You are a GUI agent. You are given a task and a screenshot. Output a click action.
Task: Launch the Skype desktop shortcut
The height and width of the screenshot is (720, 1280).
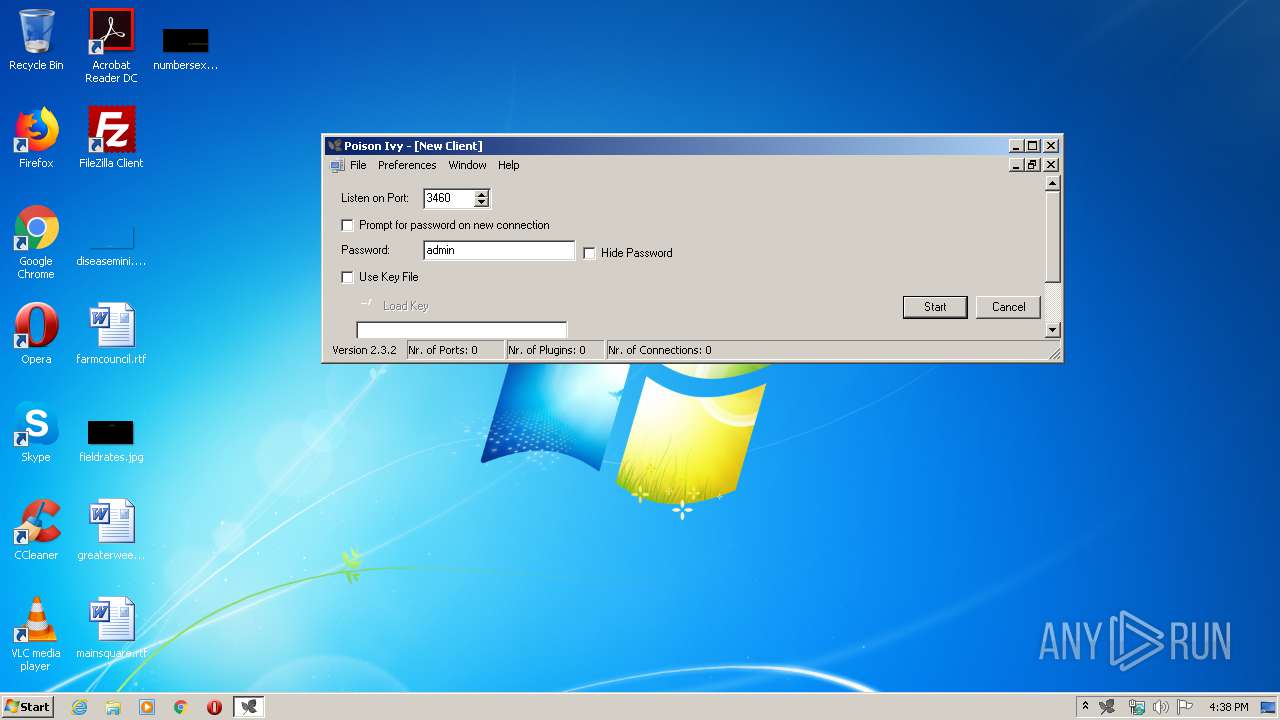point(36,433)
